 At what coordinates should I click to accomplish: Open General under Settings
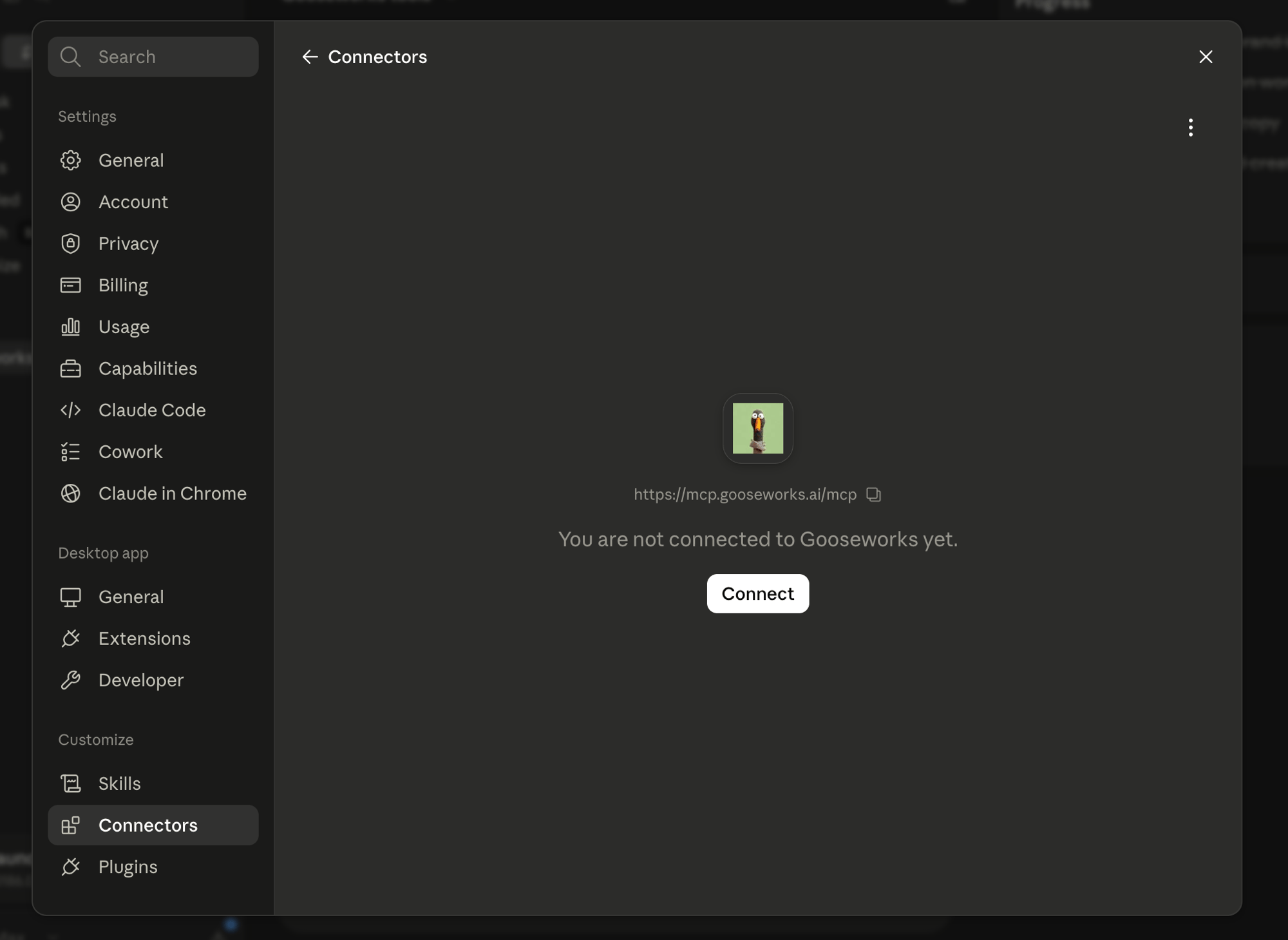point(153,160)
